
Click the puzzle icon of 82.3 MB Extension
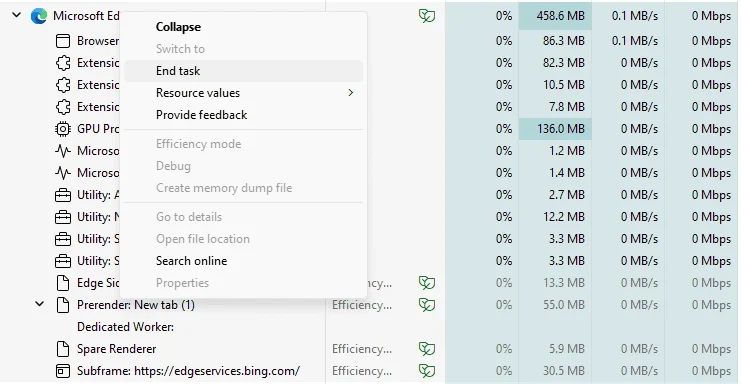click(63, 63)
